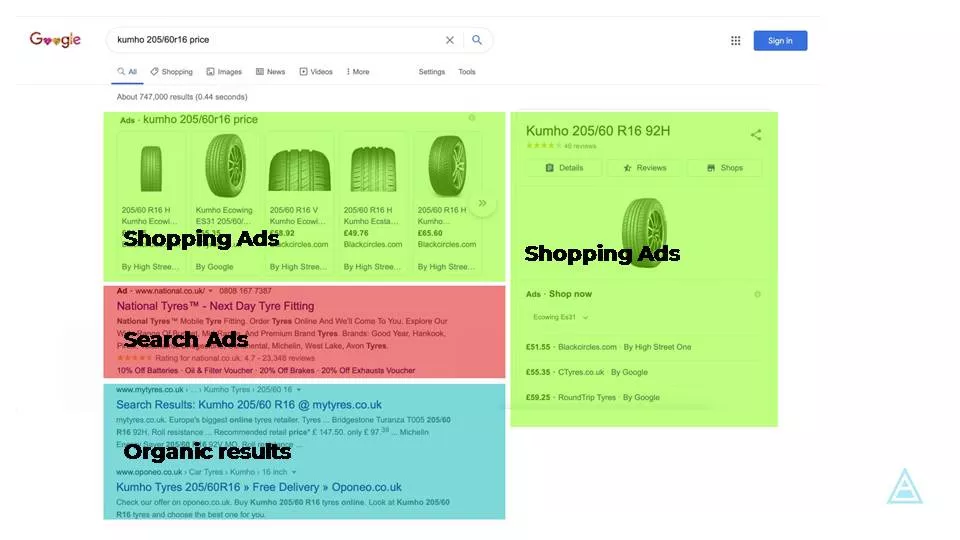This screenshot has height=540, width=960.
Task: Click the 10% Off Batteries sitelink
Action: pyautogui.click(x=147, y=370)
